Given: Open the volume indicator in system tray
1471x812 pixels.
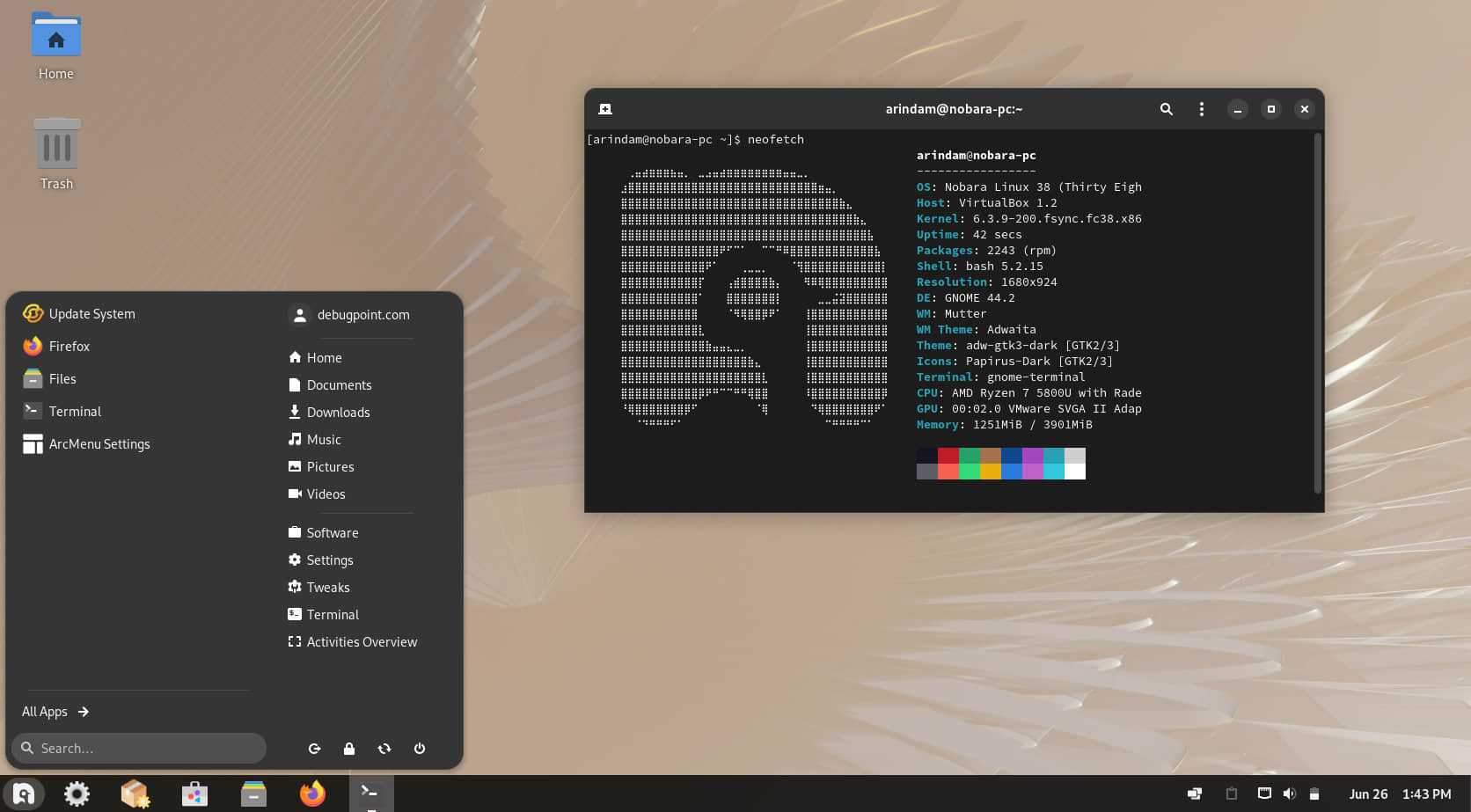Looking at the screenshot, I should coord(1289,794).
